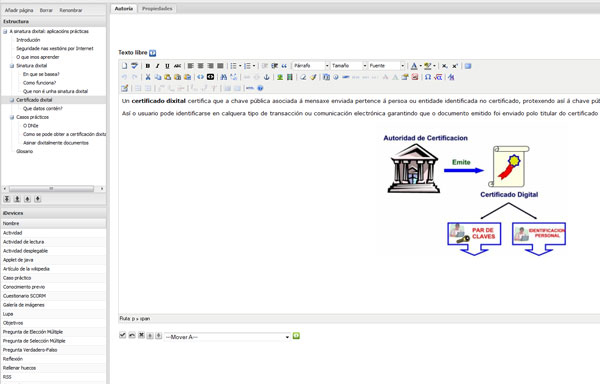
Task: Insert a blockquote with the quote icon
Action: pos(284,66)
